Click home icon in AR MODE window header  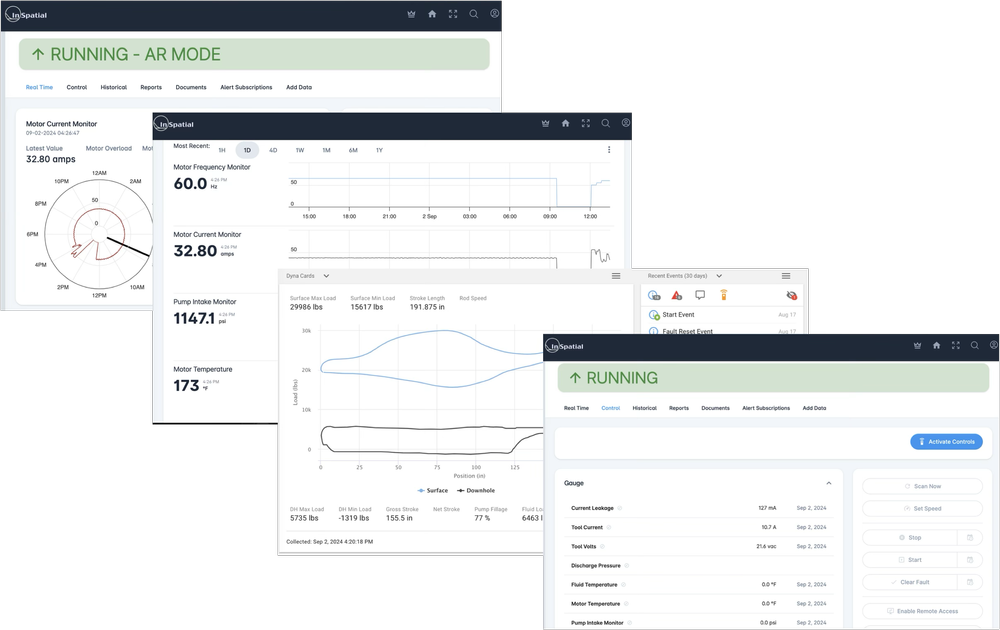(x=432, y=14)
